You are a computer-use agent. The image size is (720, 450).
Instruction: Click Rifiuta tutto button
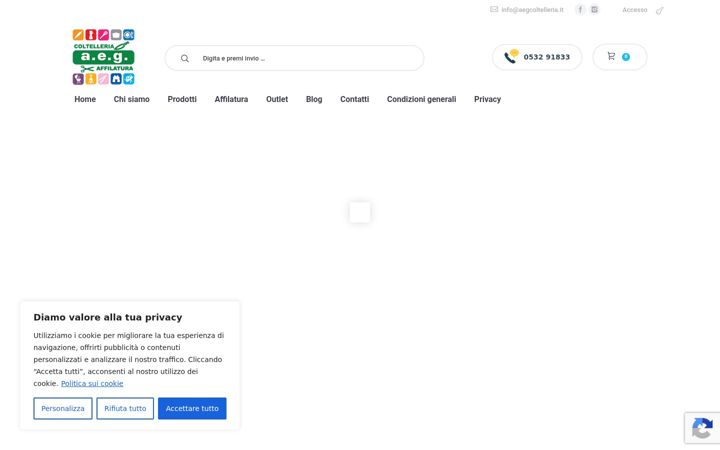click(125, 408)
